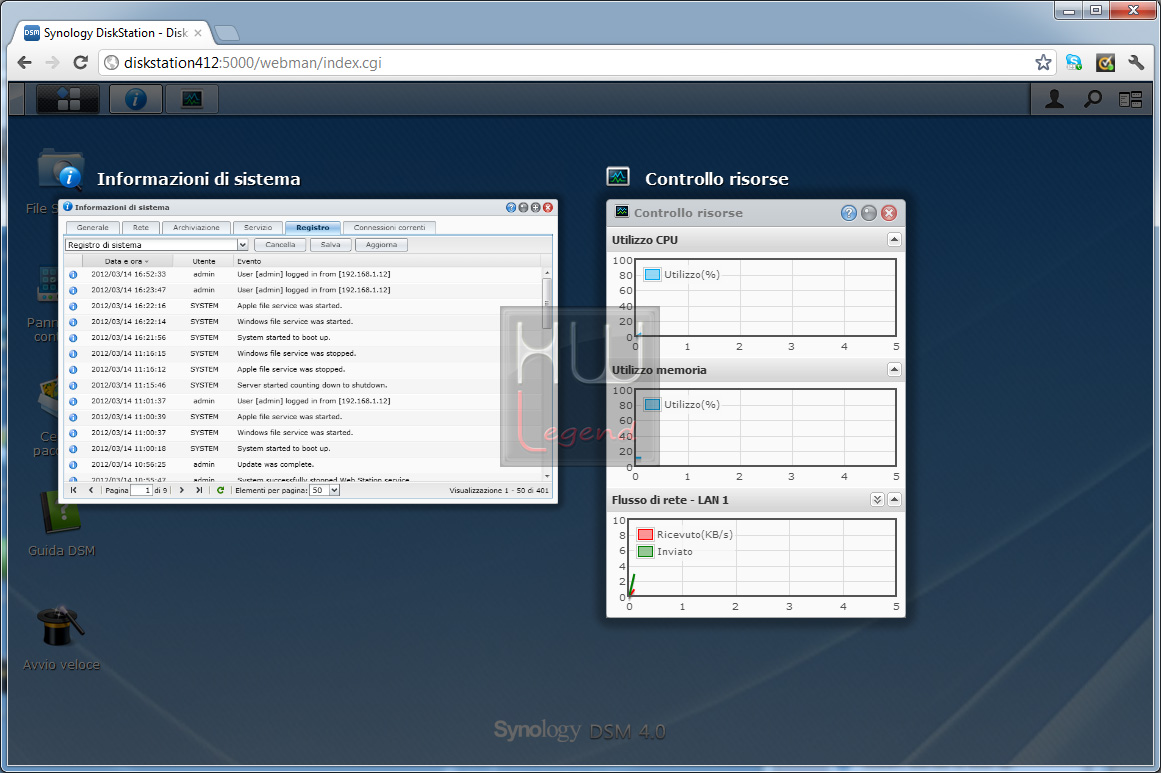Click the Cancella button
Viewport: 1161px width, 773px height.
tap(281, 244)
